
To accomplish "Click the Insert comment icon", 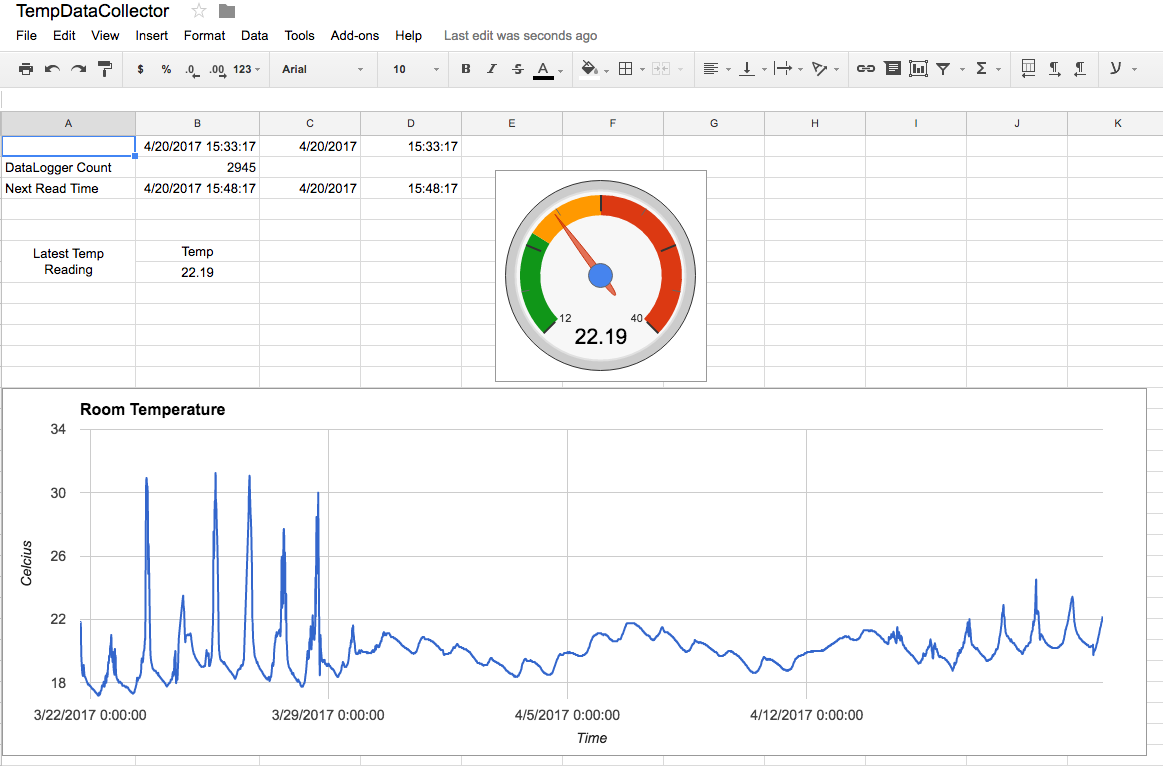I will [892, 69].
